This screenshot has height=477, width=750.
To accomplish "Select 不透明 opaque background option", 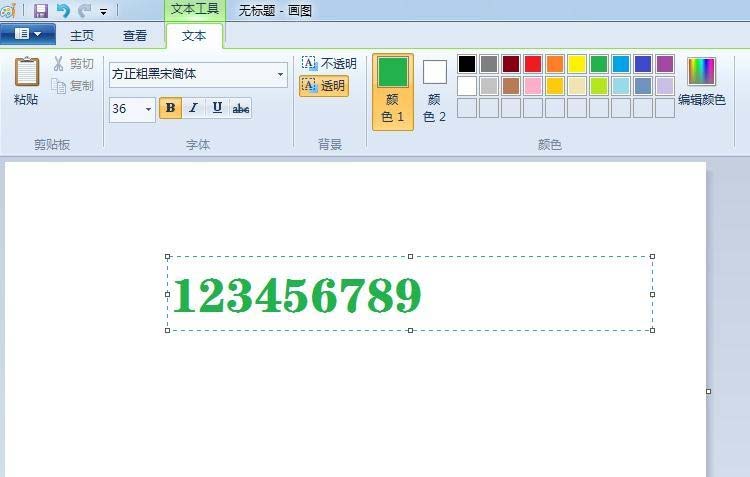I will tap(329, 63).
